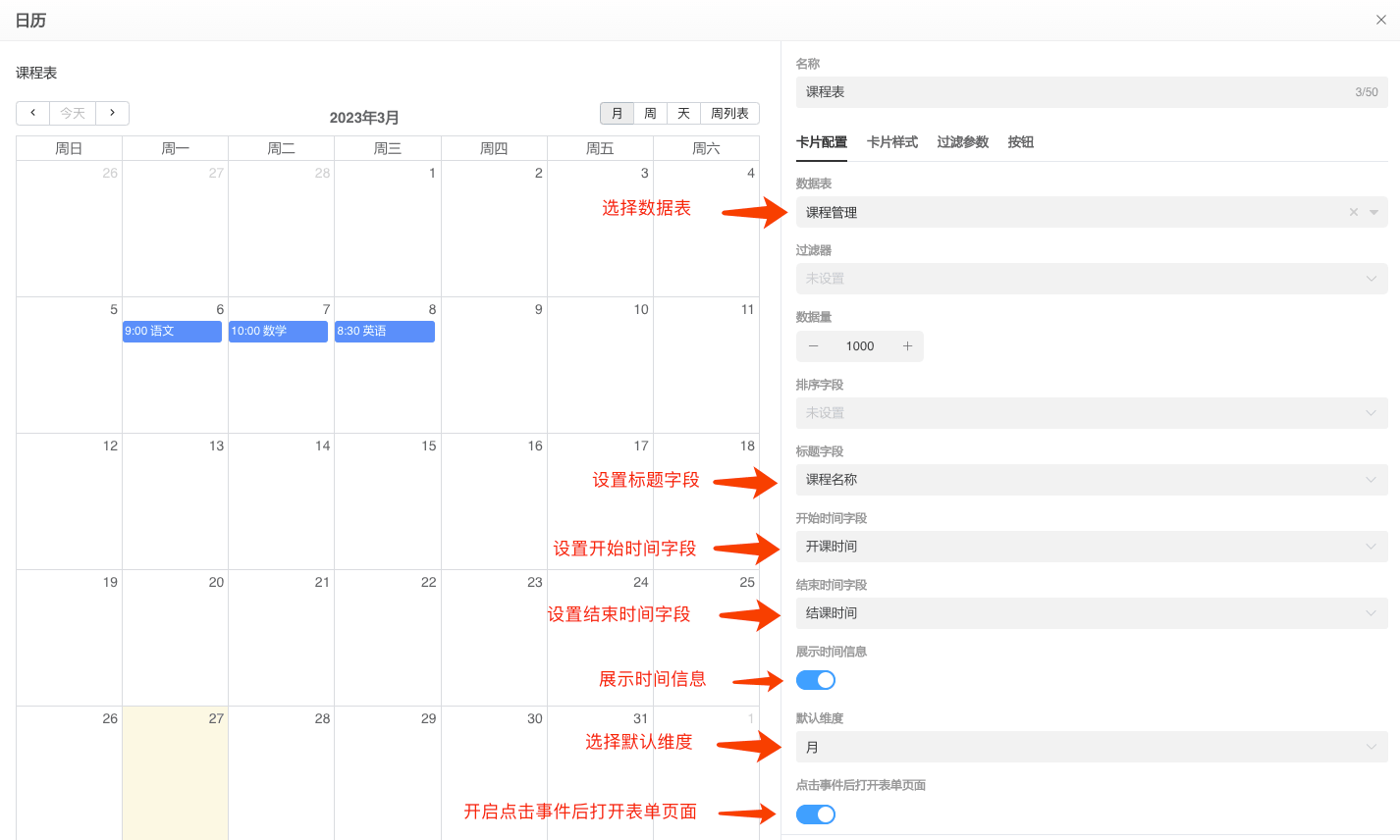Click the dropdown arrow next to 课程管理

click(1373, 211)
